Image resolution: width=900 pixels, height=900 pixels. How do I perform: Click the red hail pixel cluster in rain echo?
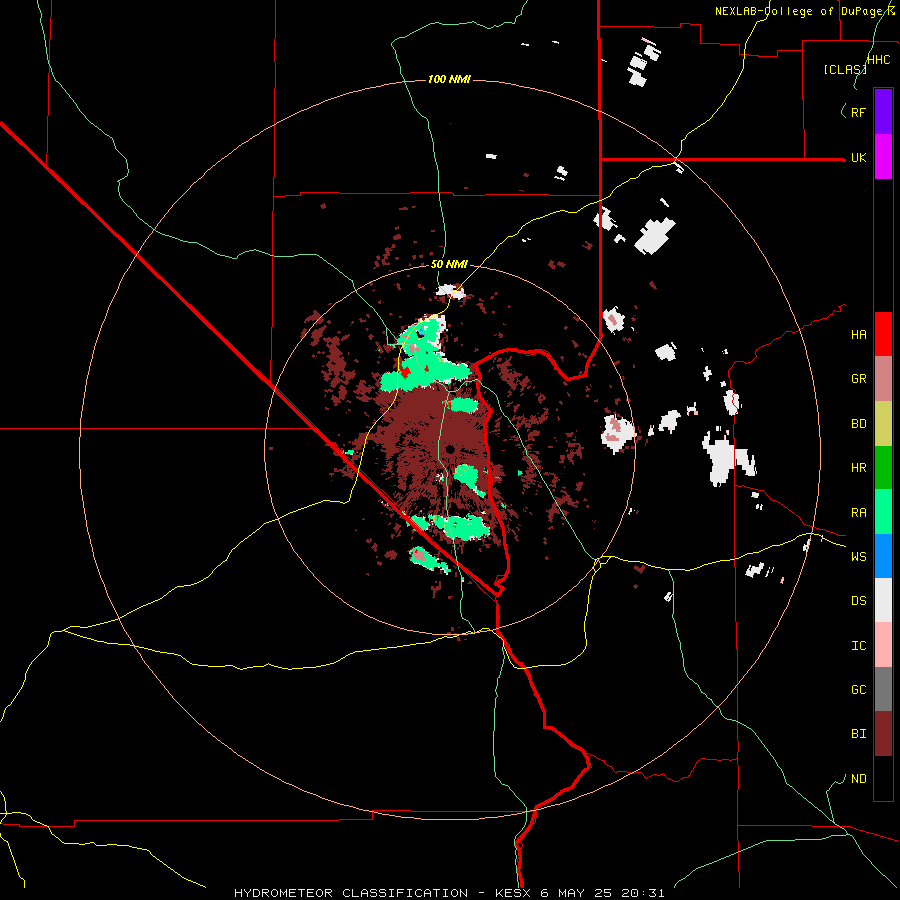pos(405,372)
